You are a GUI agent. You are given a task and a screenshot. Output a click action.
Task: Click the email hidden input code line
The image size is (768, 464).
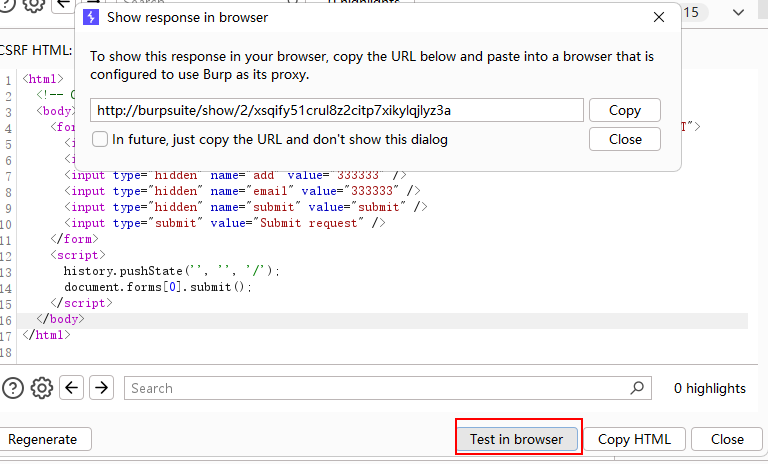pos(242,191)
